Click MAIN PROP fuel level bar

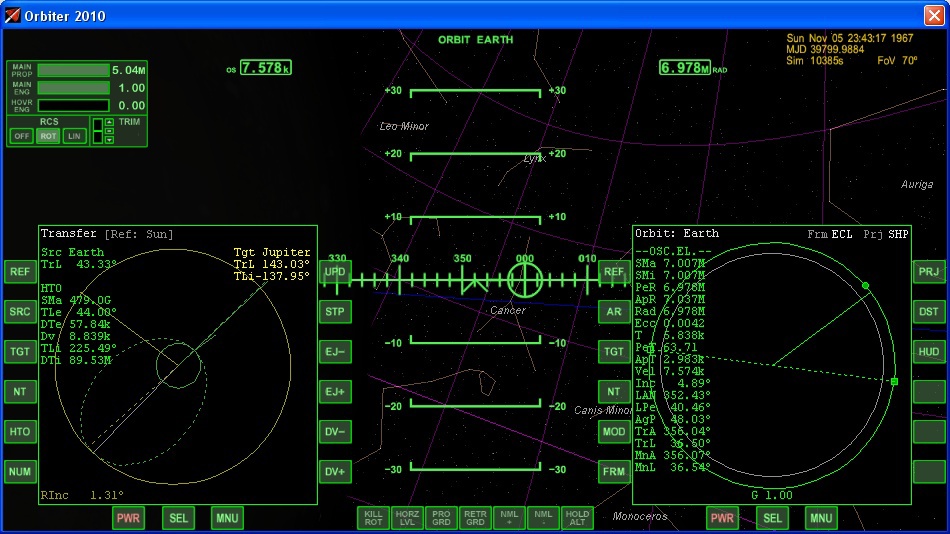point(73,70)
